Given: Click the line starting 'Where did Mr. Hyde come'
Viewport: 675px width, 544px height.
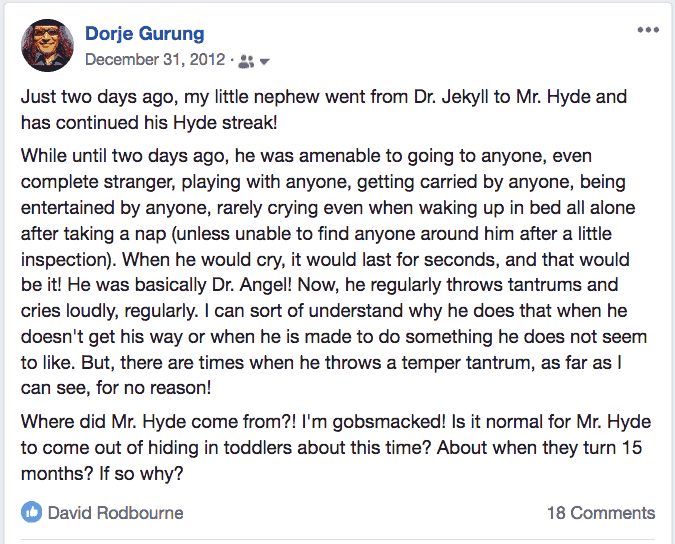Looking at the screenshot, I should pyautogui.click(x=336, y=422).
